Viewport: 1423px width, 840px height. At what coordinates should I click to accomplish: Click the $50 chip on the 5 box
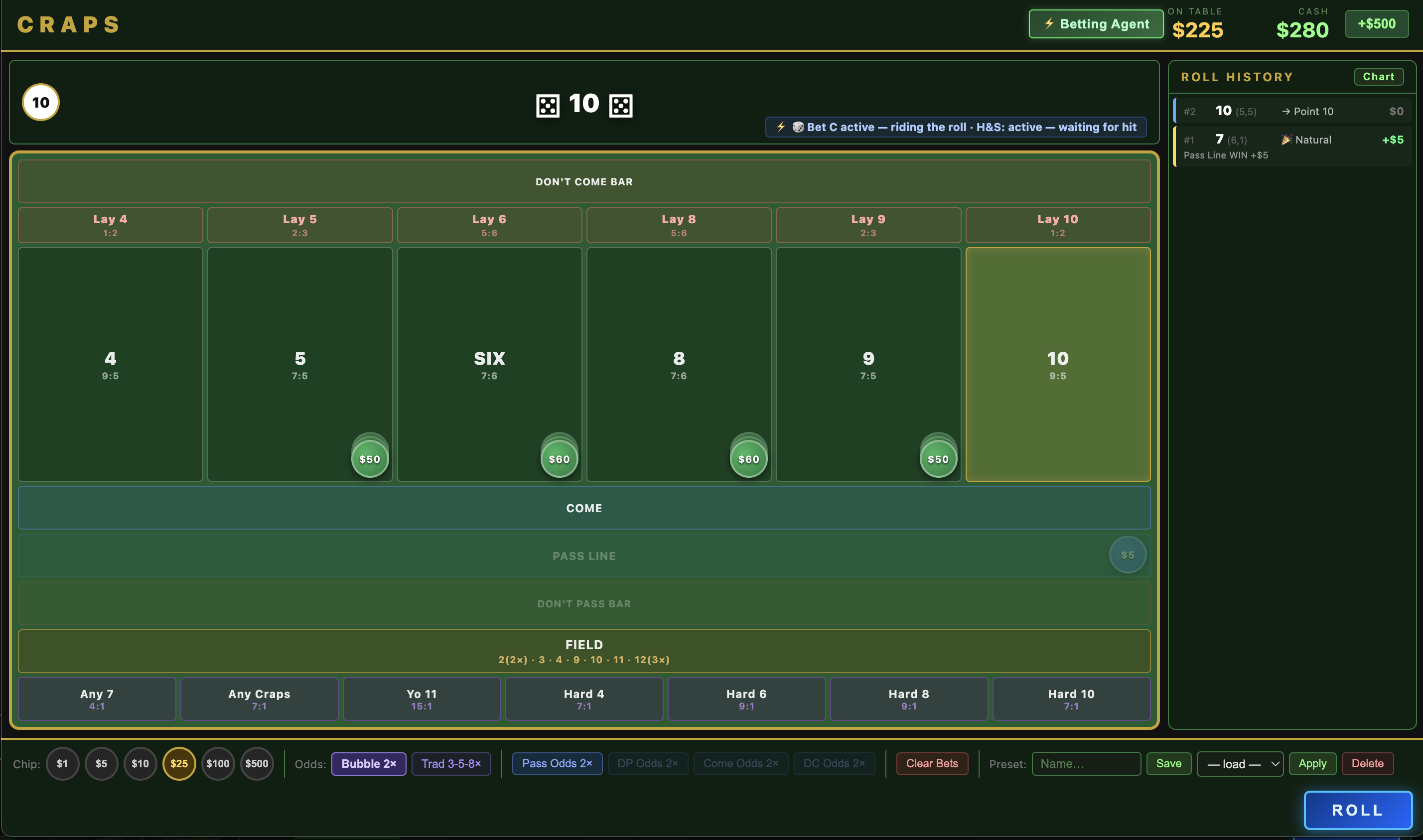tap(370, 458)
